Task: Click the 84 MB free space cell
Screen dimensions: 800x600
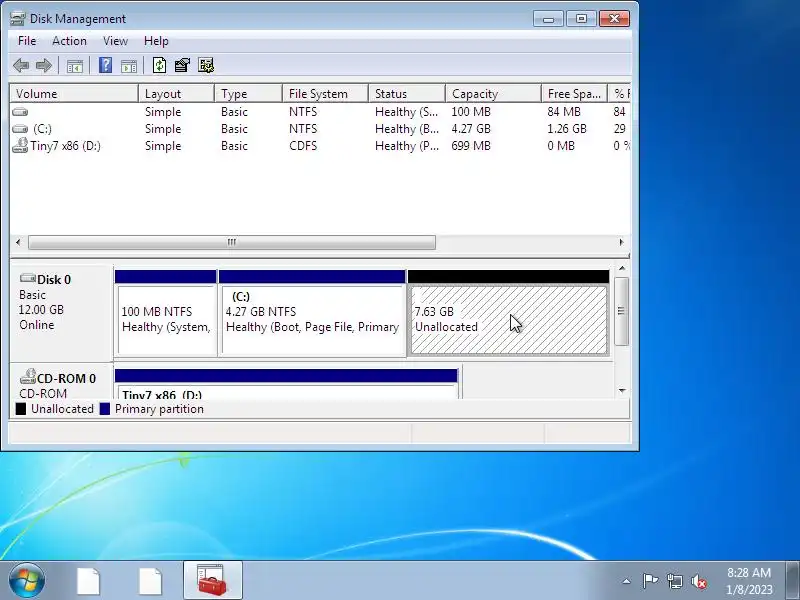Action: point(564,112)
